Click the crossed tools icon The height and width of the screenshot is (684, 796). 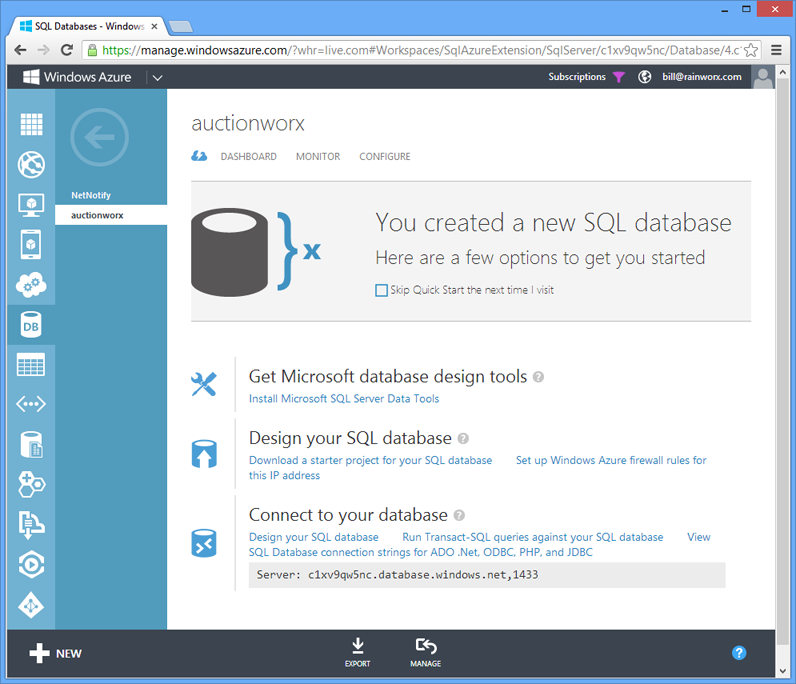(x=204, y=384)
